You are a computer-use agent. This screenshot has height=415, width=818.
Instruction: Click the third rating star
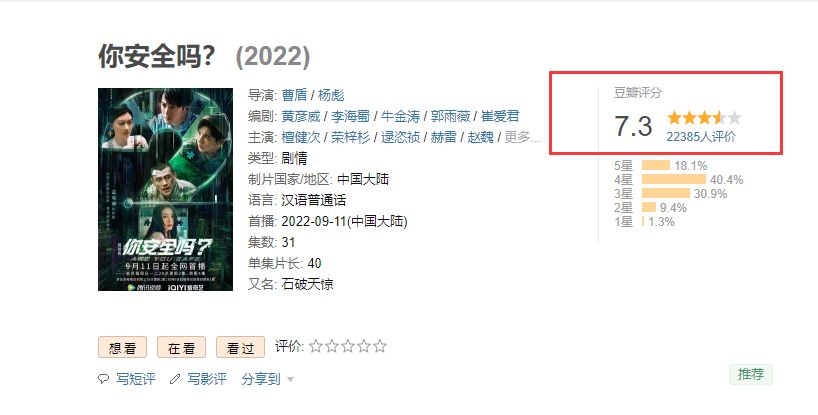point(348,346)
